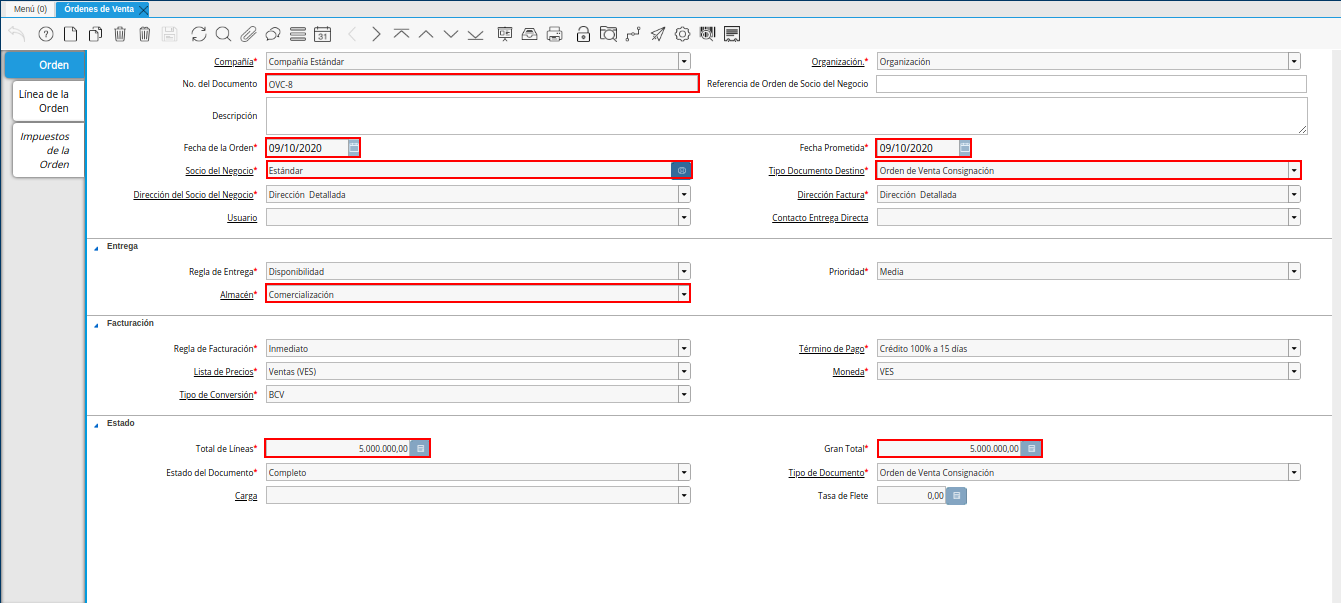1341x603 pixels.
Task: Collapse the Entrega section
Action: 97,246
